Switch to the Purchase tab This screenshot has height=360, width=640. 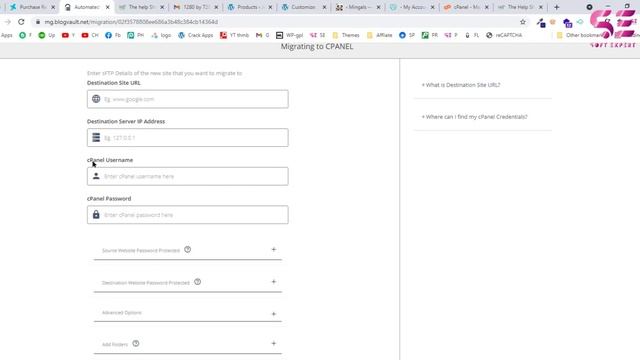click(x=33, y=7)
